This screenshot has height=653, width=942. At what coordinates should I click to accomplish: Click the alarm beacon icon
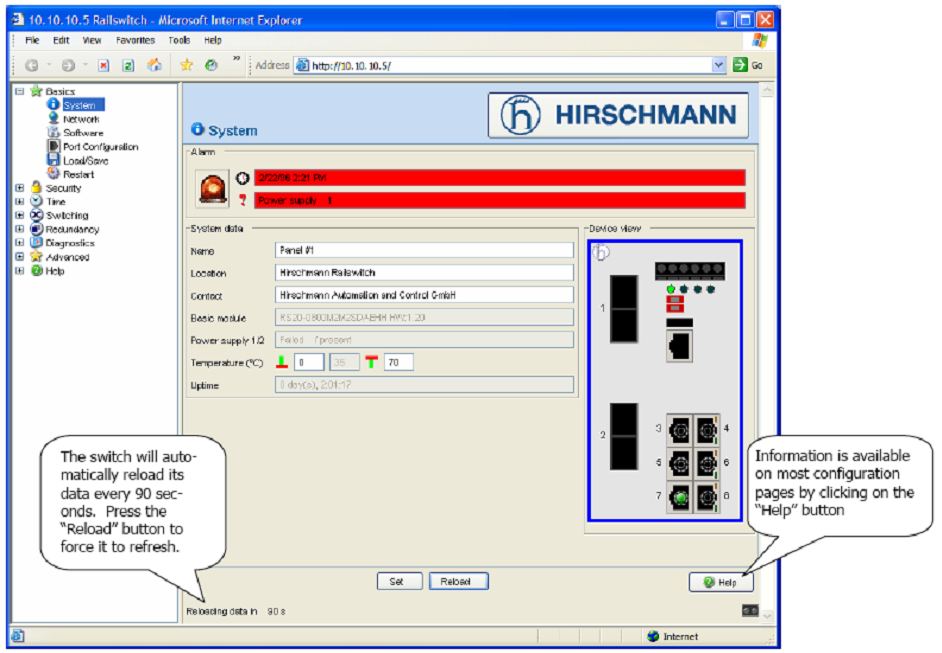pos(212,188)
